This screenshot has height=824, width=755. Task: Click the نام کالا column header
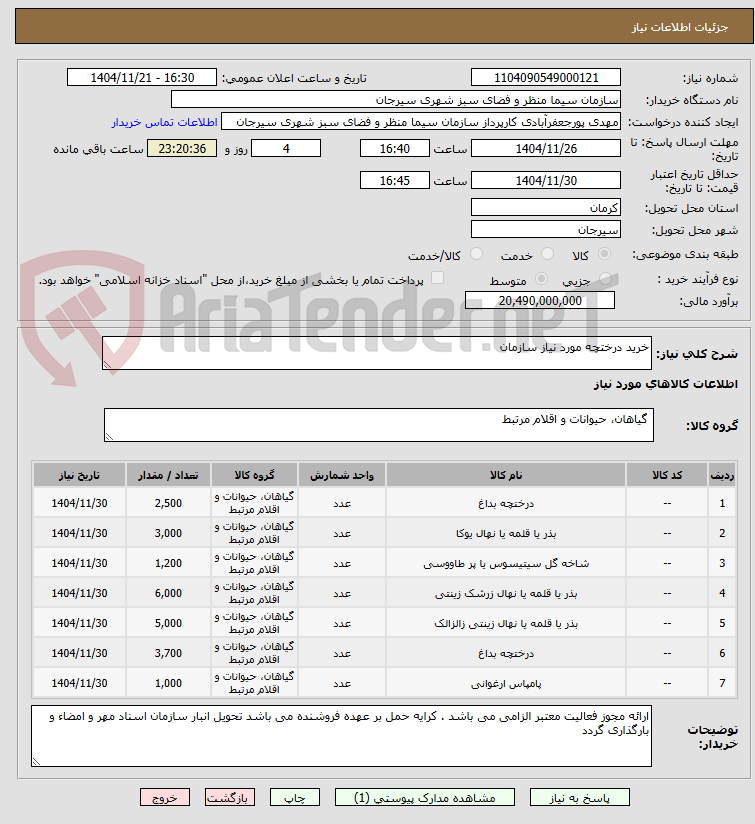[x=505, y=475]
